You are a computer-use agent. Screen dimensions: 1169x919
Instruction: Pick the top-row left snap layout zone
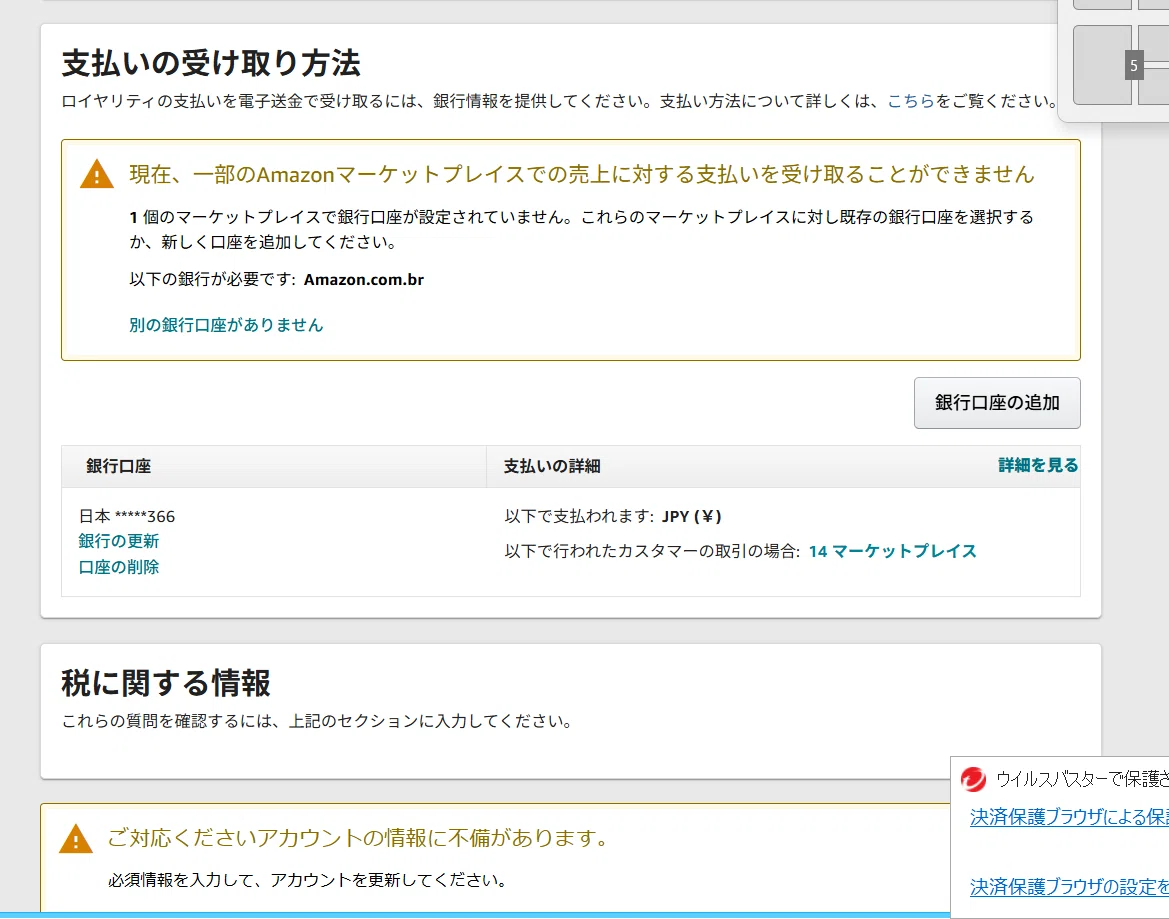1102,4
